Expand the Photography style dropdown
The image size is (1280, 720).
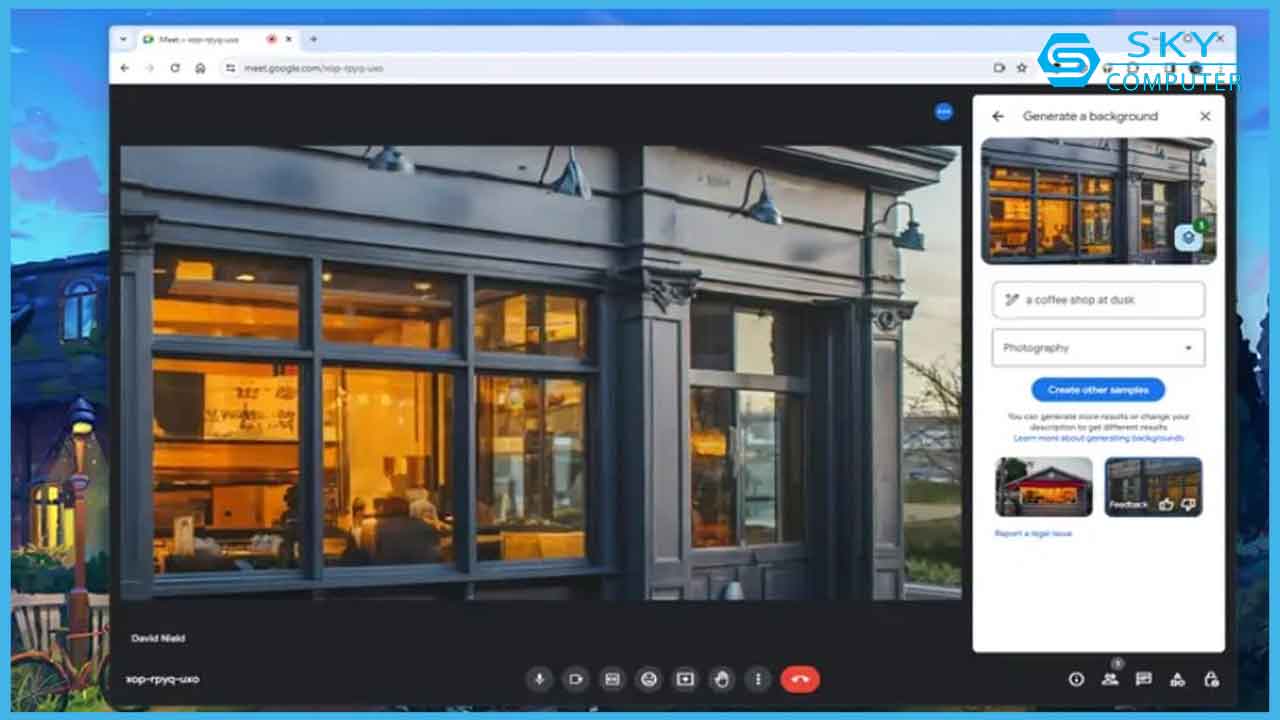click(x=1098, y=348)
